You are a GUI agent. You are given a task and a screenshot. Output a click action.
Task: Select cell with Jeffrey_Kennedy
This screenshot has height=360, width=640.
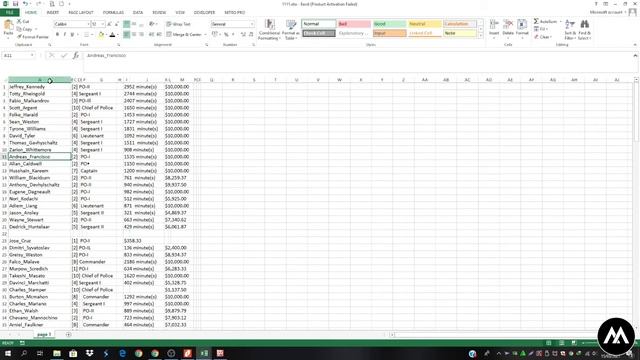click(x=40, y=87)
